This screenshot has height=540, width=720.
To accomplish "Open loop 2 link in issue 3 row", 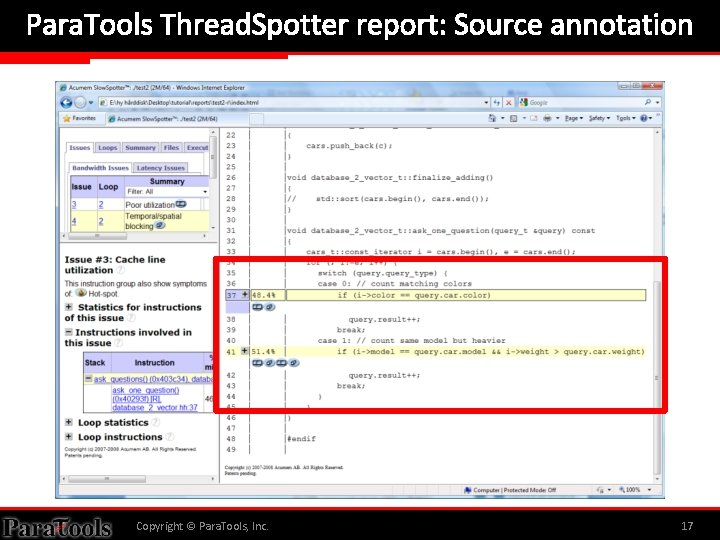I will [x=101, y=205].
